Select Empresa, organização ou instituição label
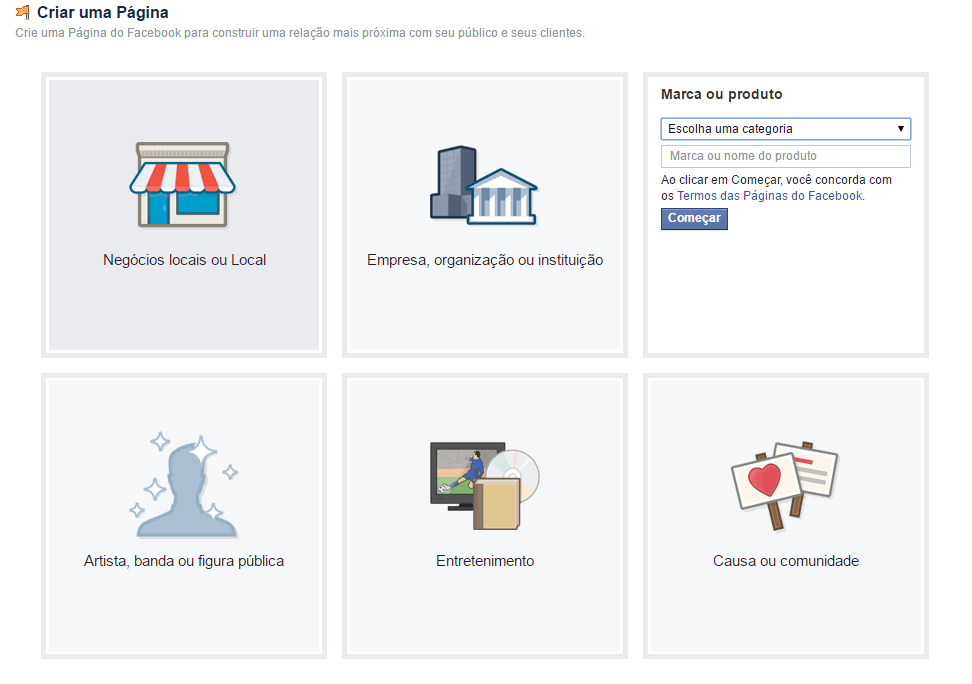This screenshot has width=972, height=684. [x=485, y=260]
